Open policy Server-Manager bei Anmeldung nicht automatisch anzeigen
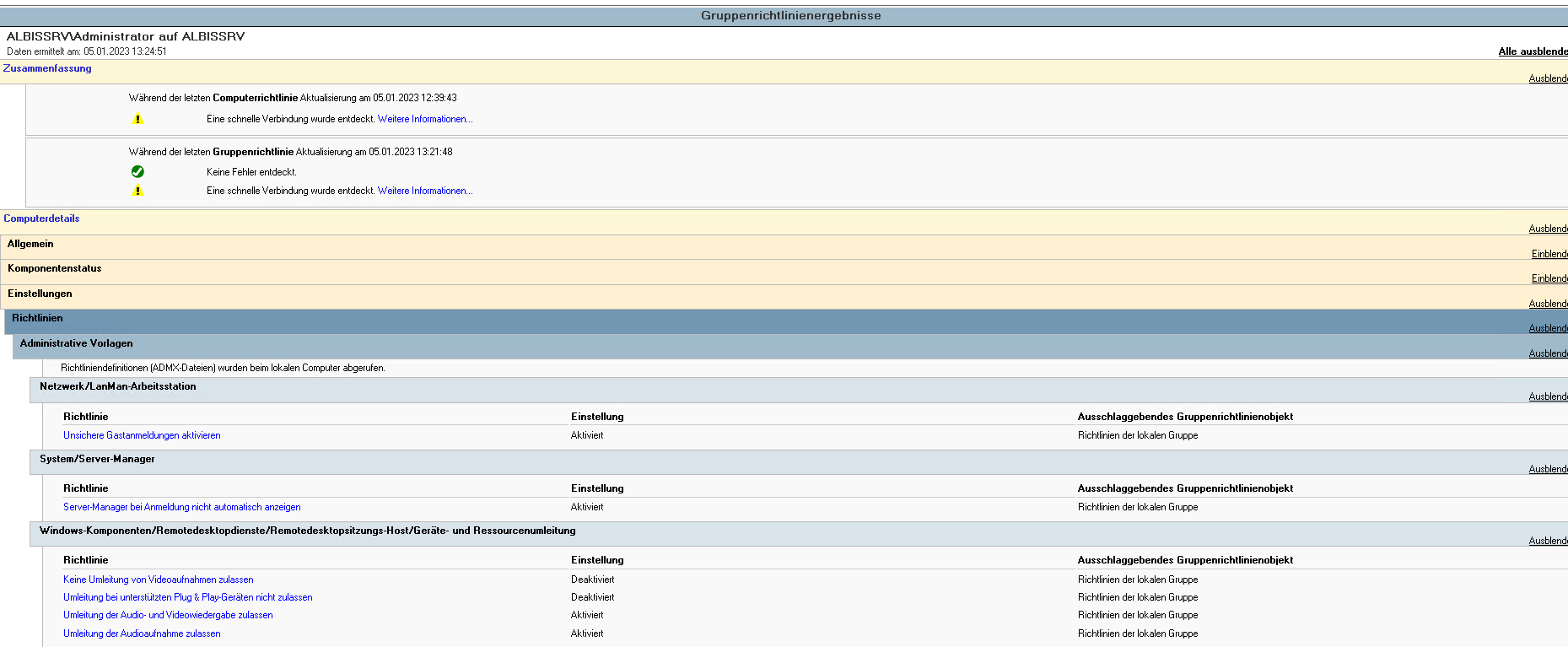 click(x=182, y=507)
